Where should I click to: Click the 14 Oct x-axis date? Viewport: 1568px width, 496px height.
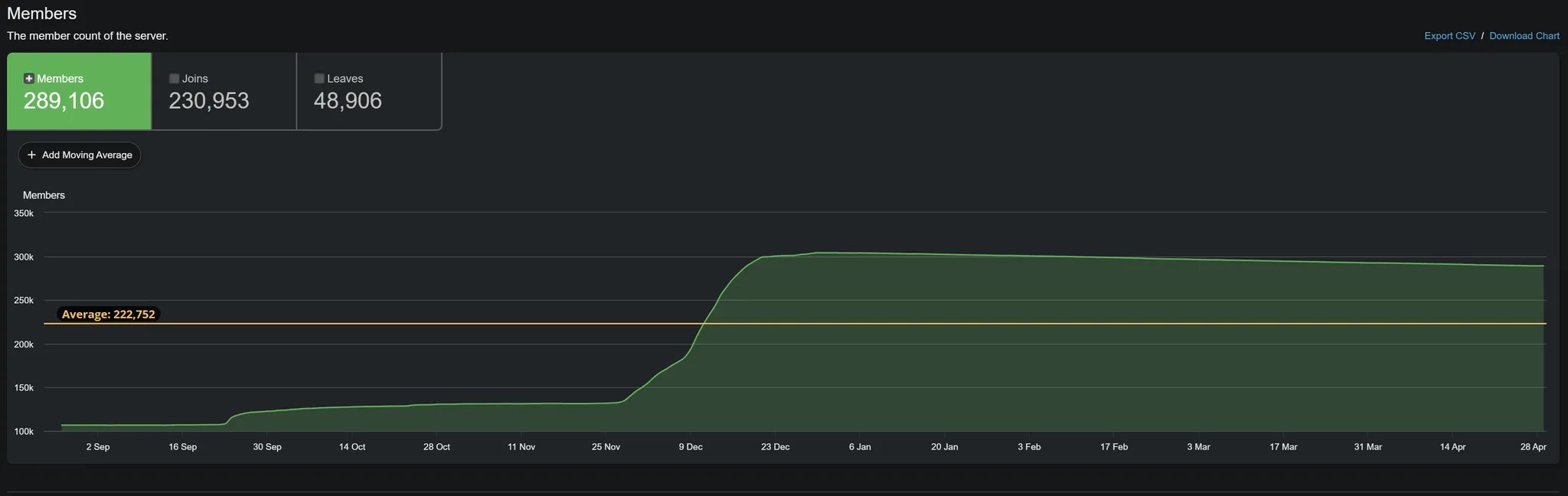352,446
